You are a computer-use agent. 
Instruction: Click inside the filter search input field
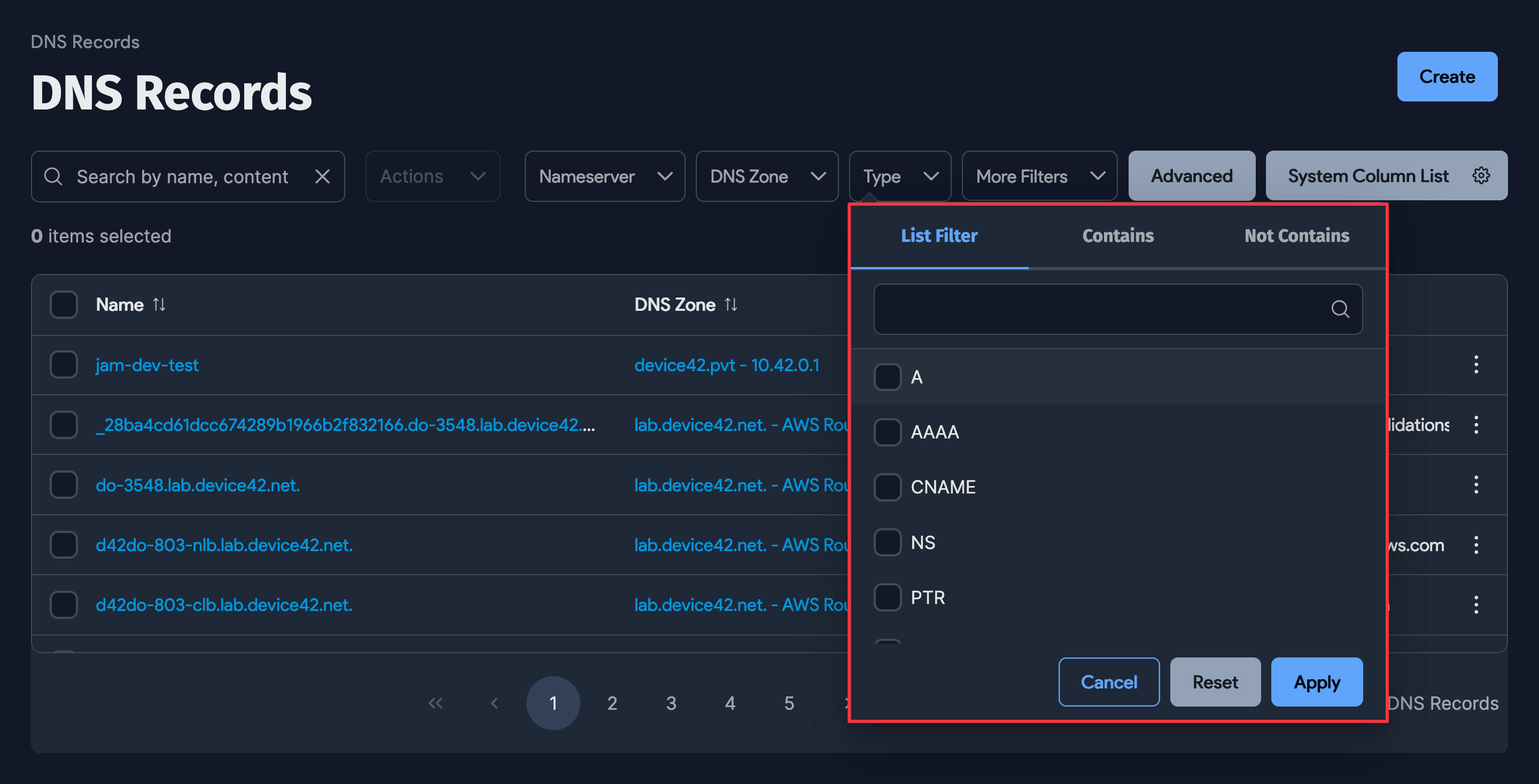tap(1105, 309)
